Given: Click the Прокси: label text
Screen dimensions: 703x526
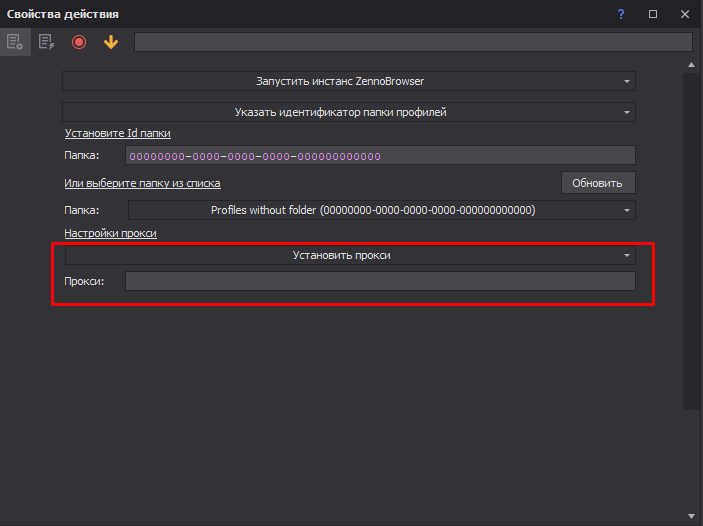Looking at the screenshot, I should (x=84, y=281).
